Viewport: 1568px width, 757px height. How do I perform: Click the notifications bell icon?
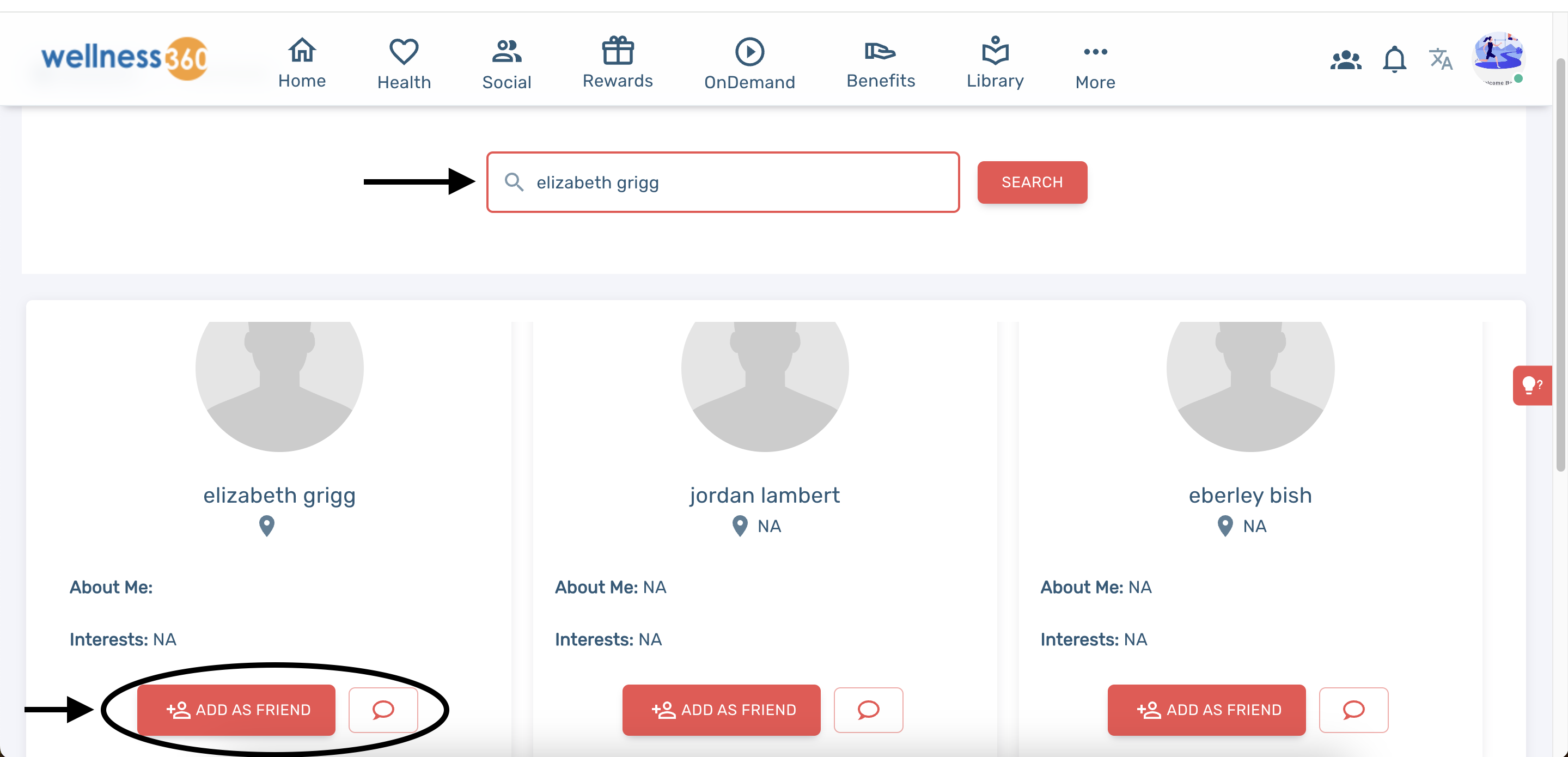(x=1394, y=60)
